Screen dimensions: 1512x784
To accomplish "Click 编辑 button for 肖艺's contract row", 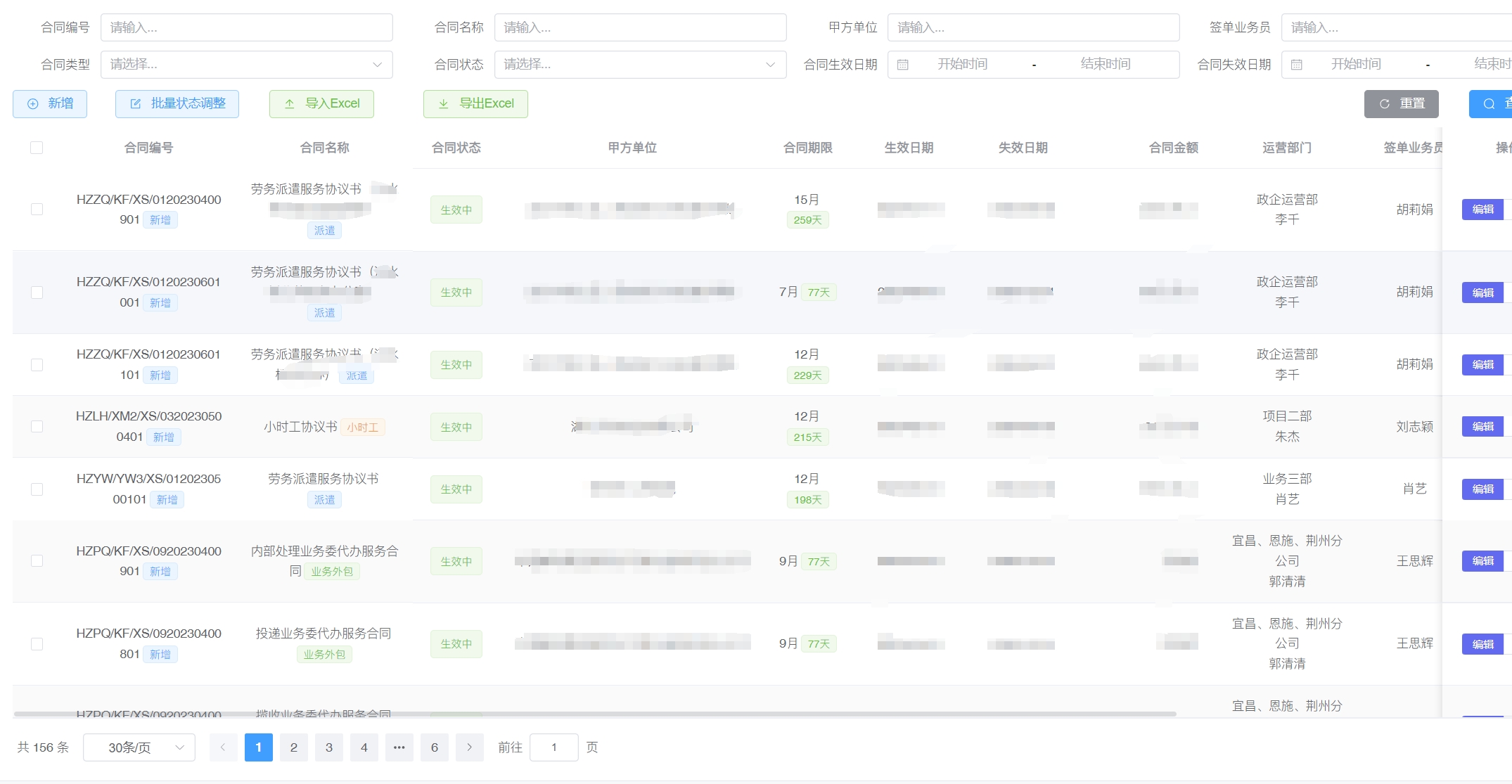I will tap(1482, 489).
